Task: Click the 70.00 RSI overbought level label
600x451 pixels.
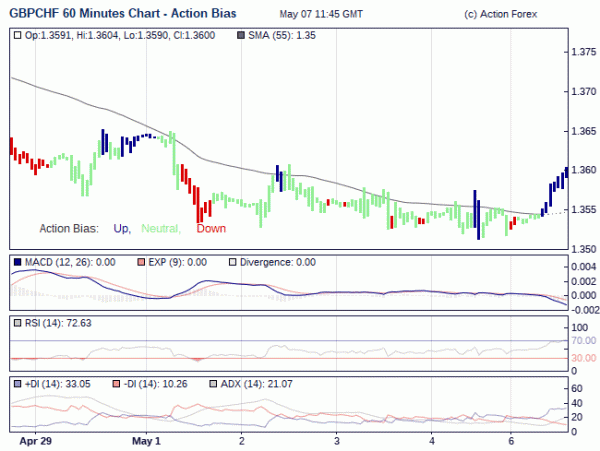Action: pyautogui.click(x=584, y=340)
